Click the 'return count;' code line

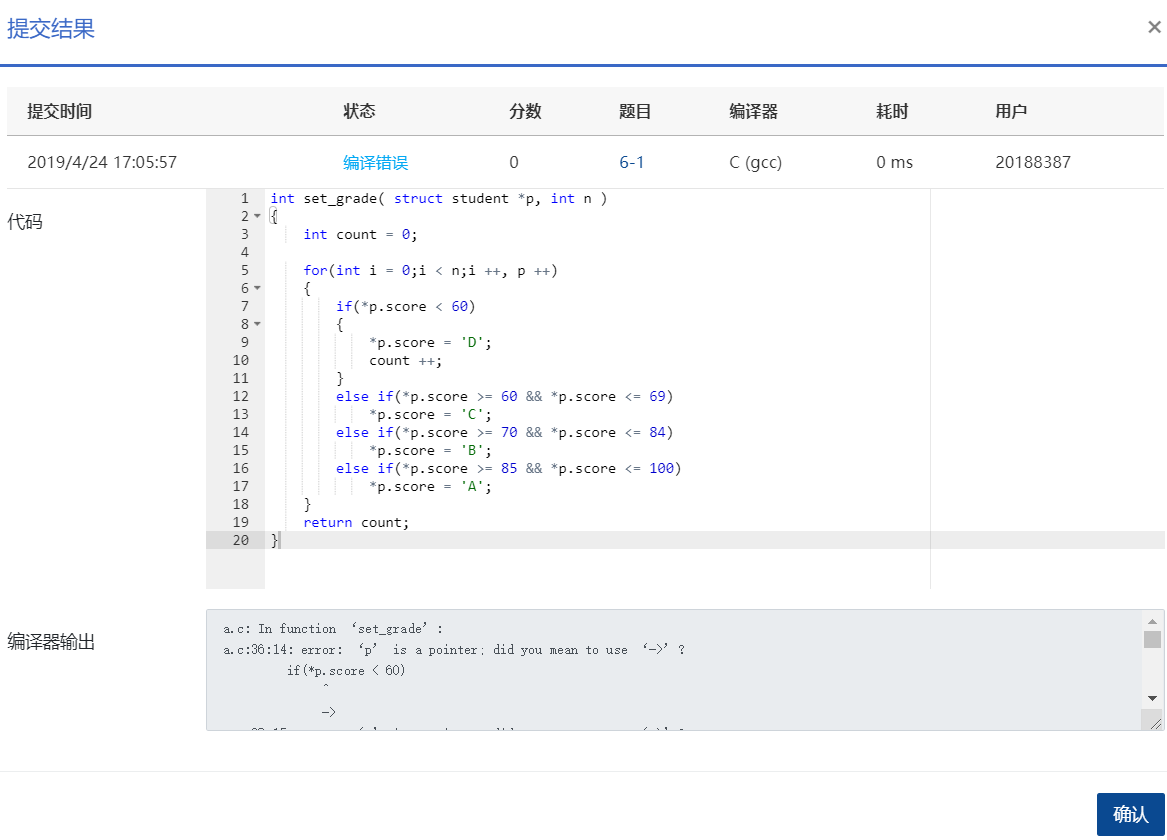coord(356,522)
